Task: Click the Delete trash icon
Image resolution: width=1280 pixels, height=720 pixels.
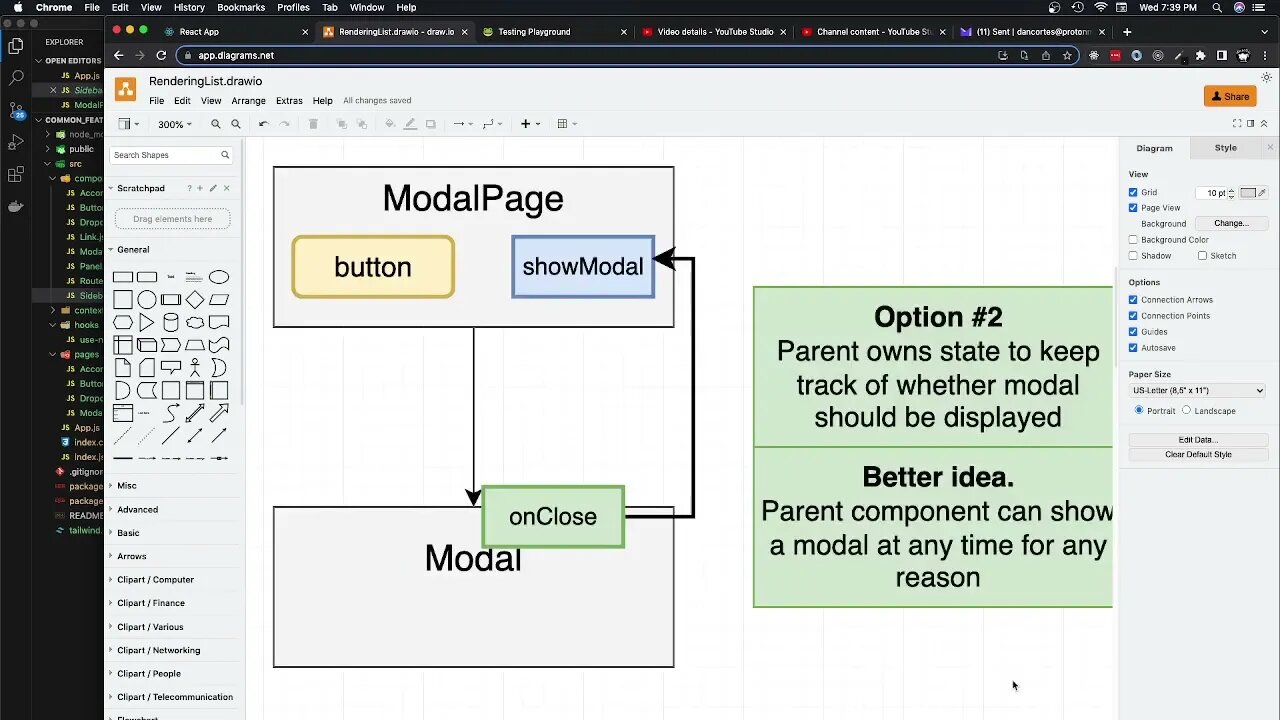Action: (313, 124)
